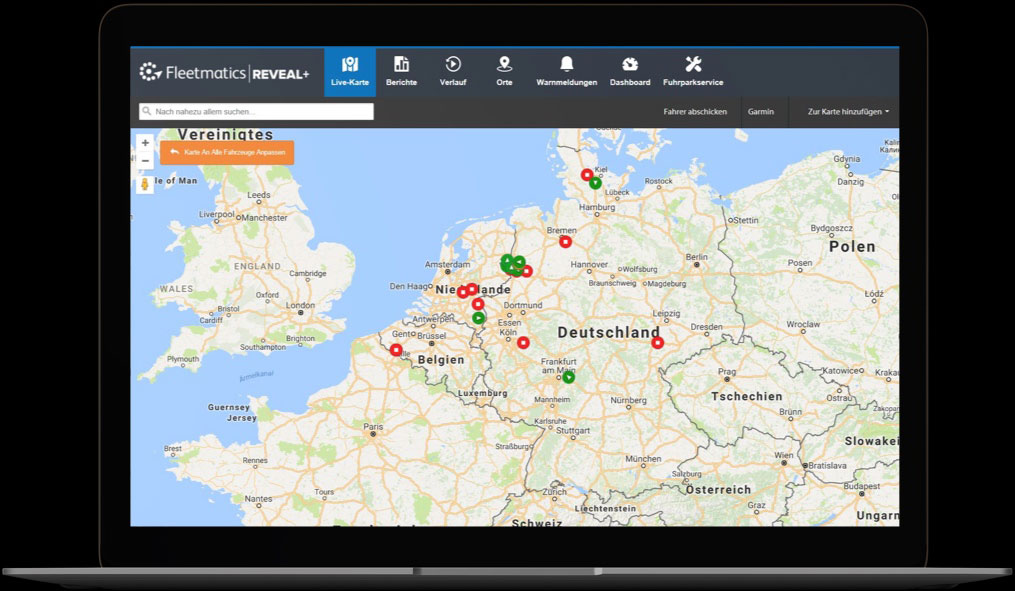1015x591 pixels.
Task: Select red stopped vehicle marker at Bremen
Action: pyautogui.click(x=565, y=242)
